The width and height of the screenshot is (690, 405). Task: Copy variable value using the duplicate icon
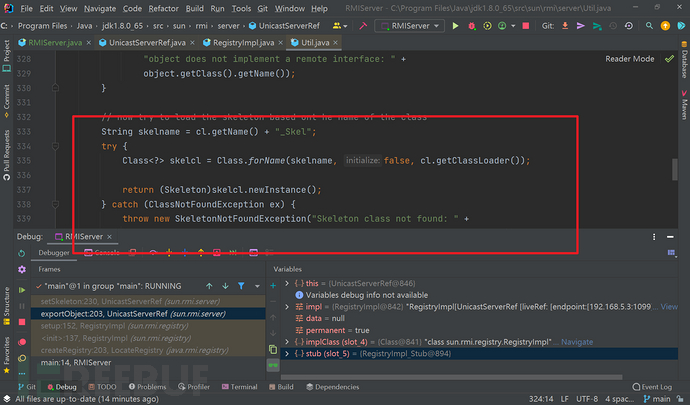click(x=273, y=350)
